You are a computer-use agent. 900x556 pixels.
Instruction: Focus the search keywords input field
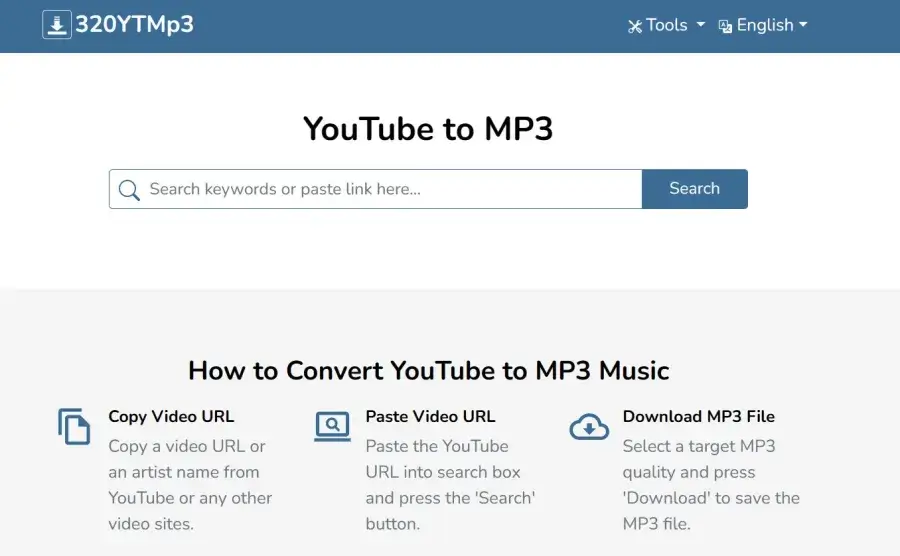(376, 189)
